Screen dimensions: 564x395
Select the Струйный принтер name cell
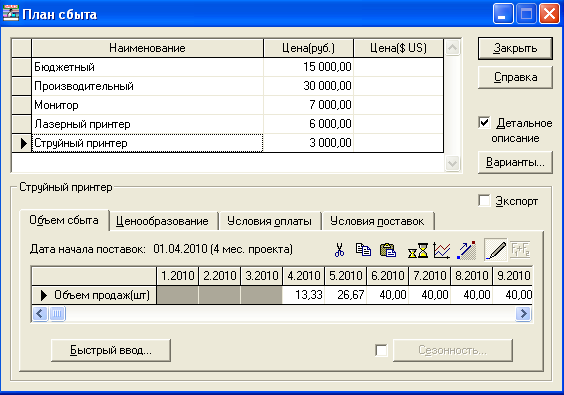(147, 143)
